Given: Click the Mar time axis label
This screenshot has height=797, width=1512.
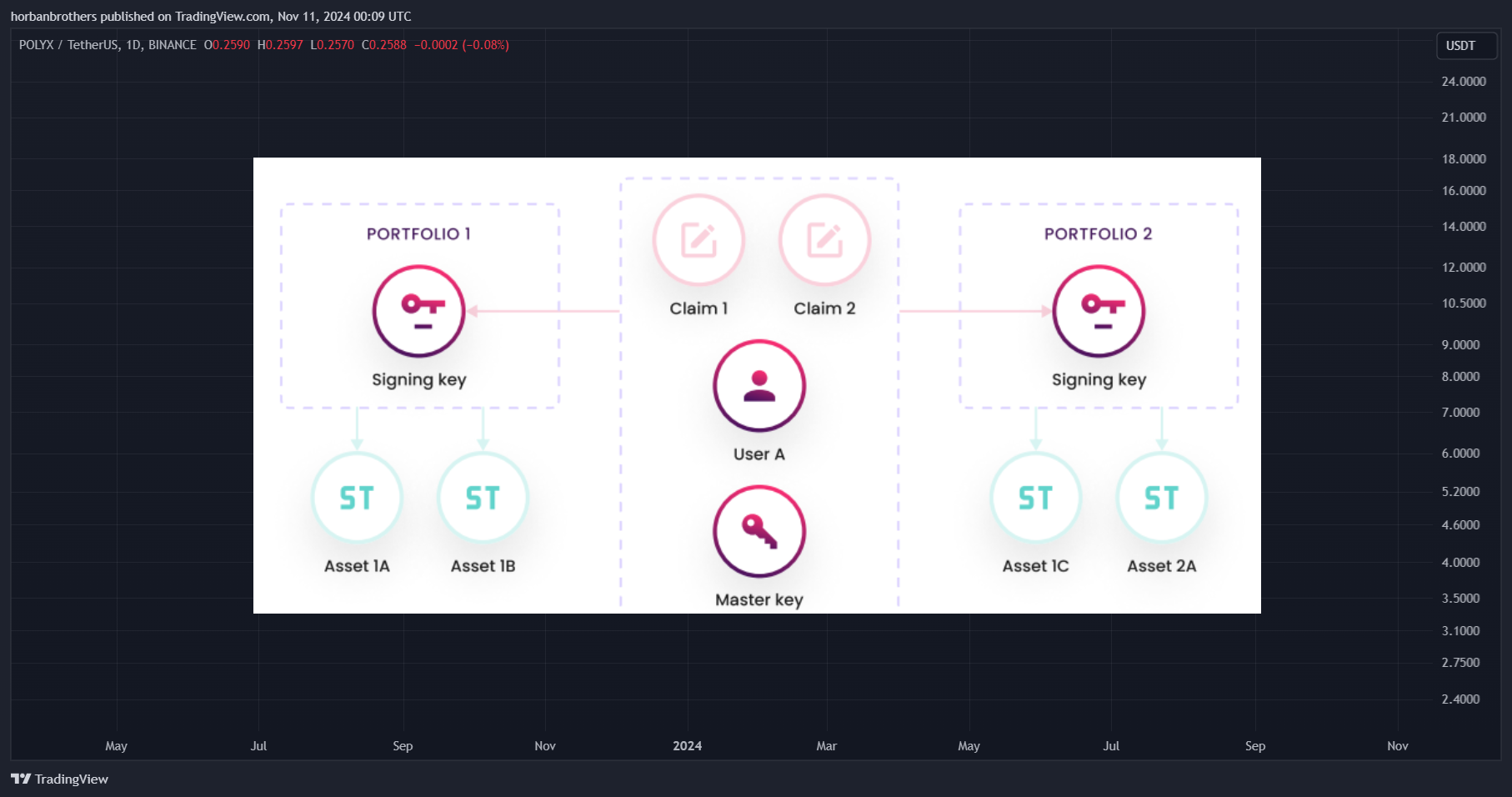Looking at the screenshot, I should point(827,746).
